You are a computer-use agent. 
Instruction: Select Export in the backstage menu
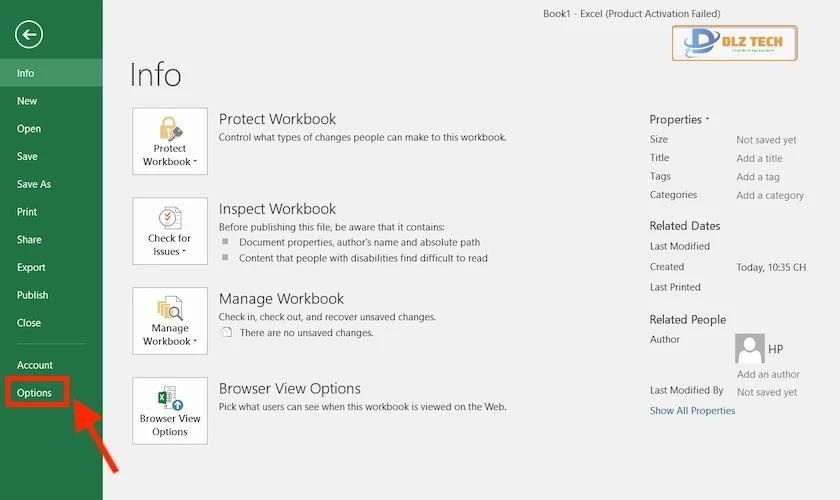pos(31,267)
